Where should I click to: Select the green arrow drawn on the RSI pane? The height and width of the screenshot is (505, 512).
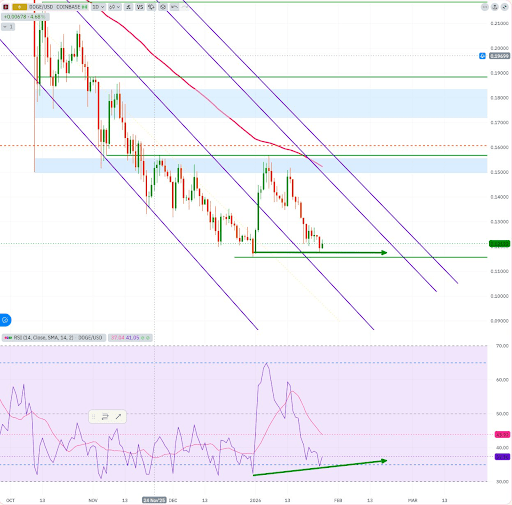click(320, 468)
